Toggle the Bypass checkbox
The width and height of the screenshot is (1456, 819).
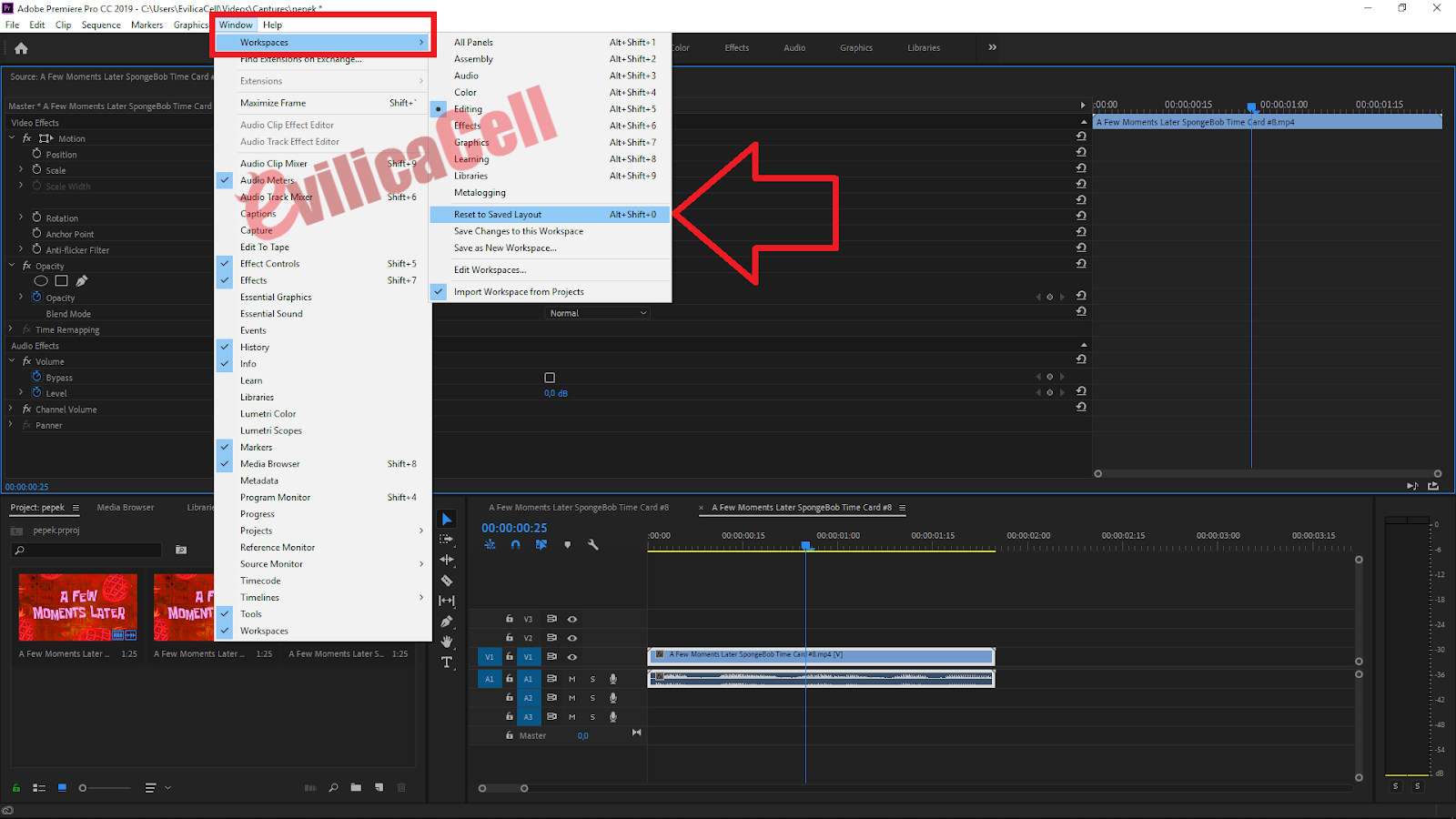550,378
